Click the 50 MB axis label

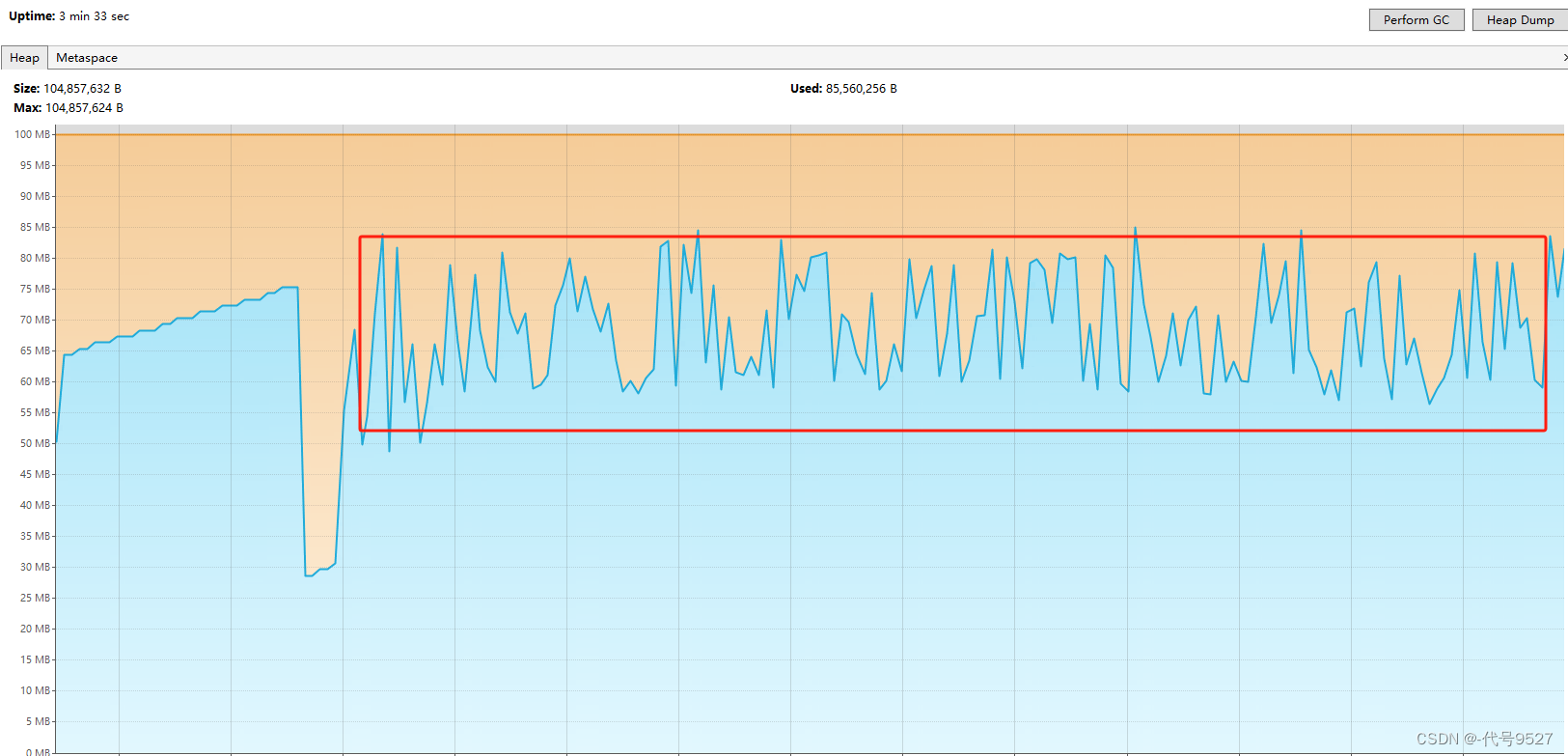click(35, 443)
